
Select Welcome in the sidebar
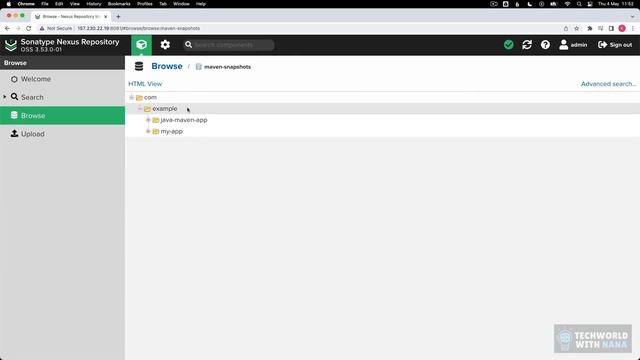click(x=62, y=79)
